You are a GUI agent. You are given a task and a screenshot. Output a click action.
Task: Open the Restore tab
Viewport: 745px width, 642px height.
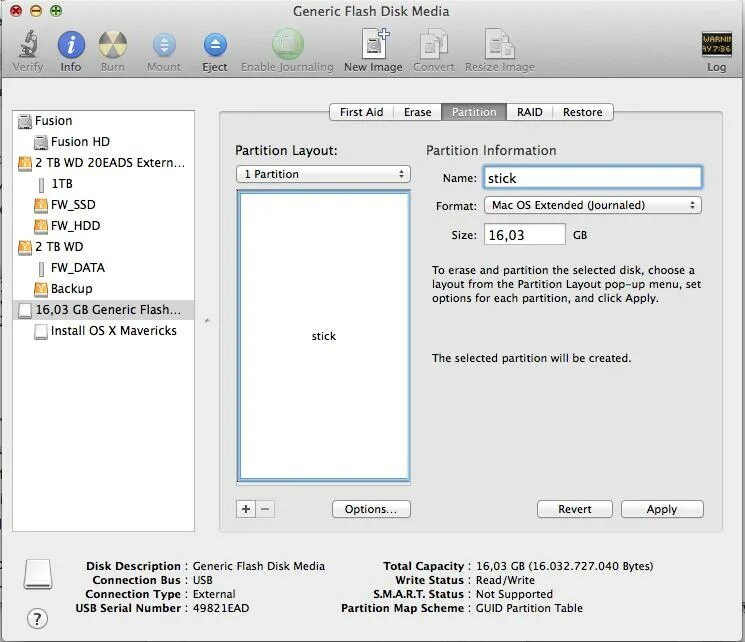(x=583, y=112)
